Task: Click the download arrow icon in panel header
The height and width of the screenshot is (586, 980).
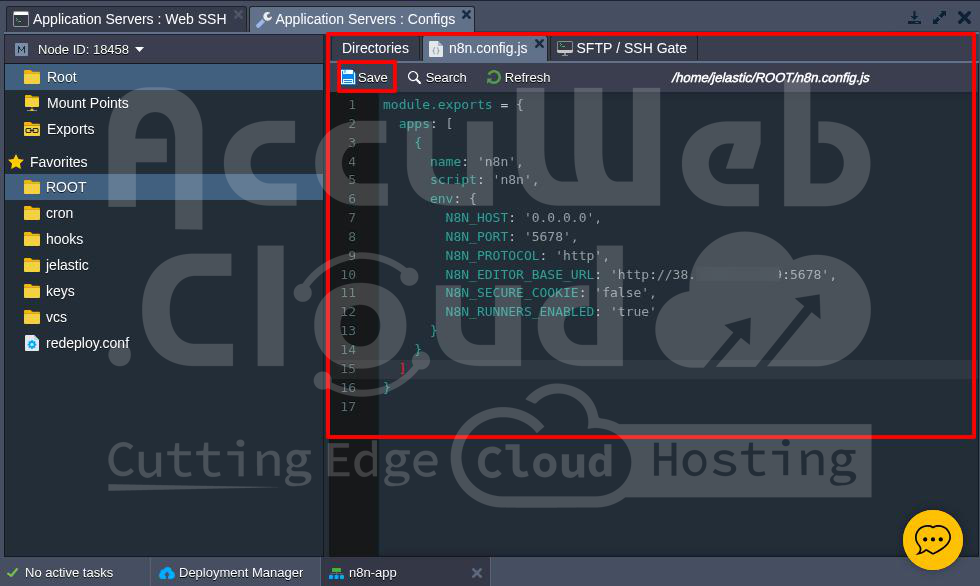Action: point(914,18)
